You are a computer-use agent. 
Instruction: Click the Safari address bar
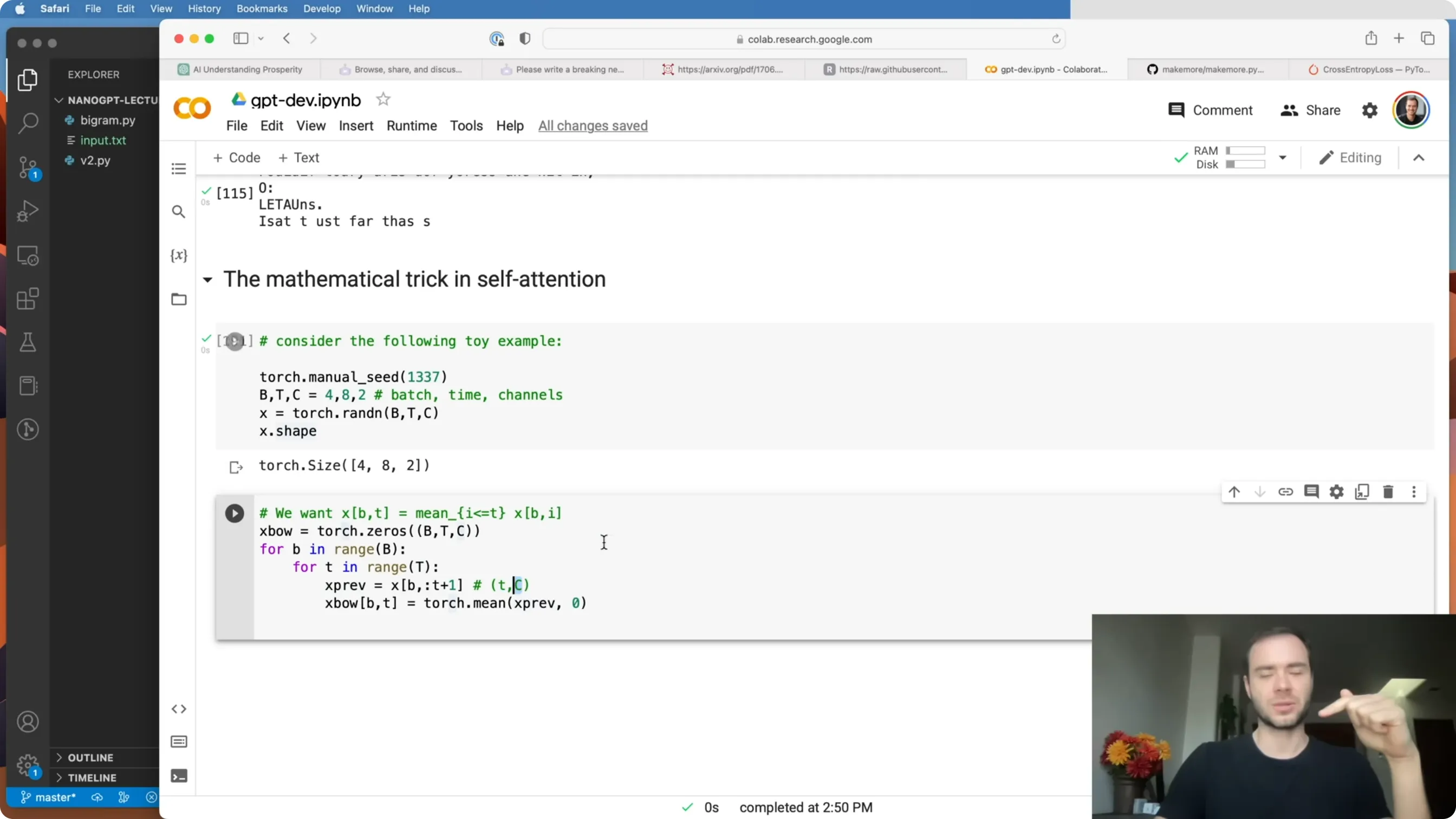804,39
